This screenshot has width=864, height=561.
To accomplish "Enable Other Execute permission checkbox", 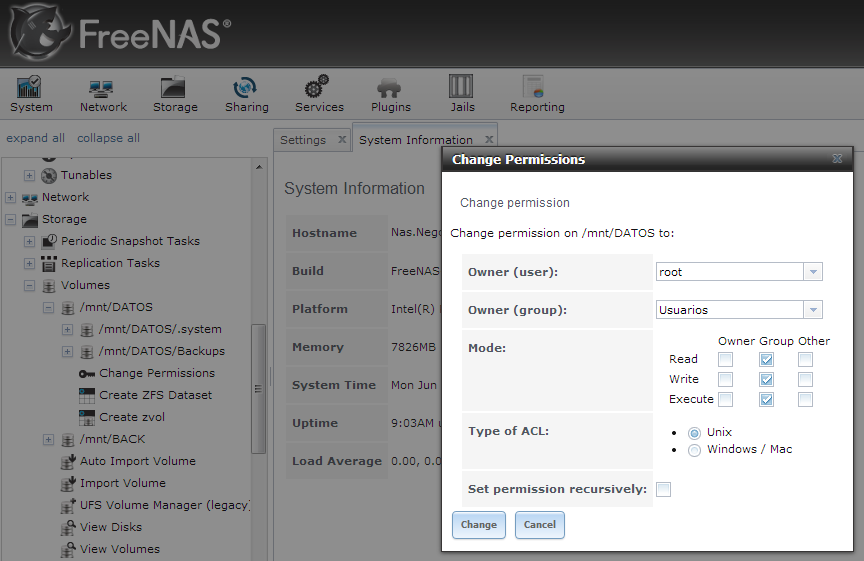I will point(806,399).
